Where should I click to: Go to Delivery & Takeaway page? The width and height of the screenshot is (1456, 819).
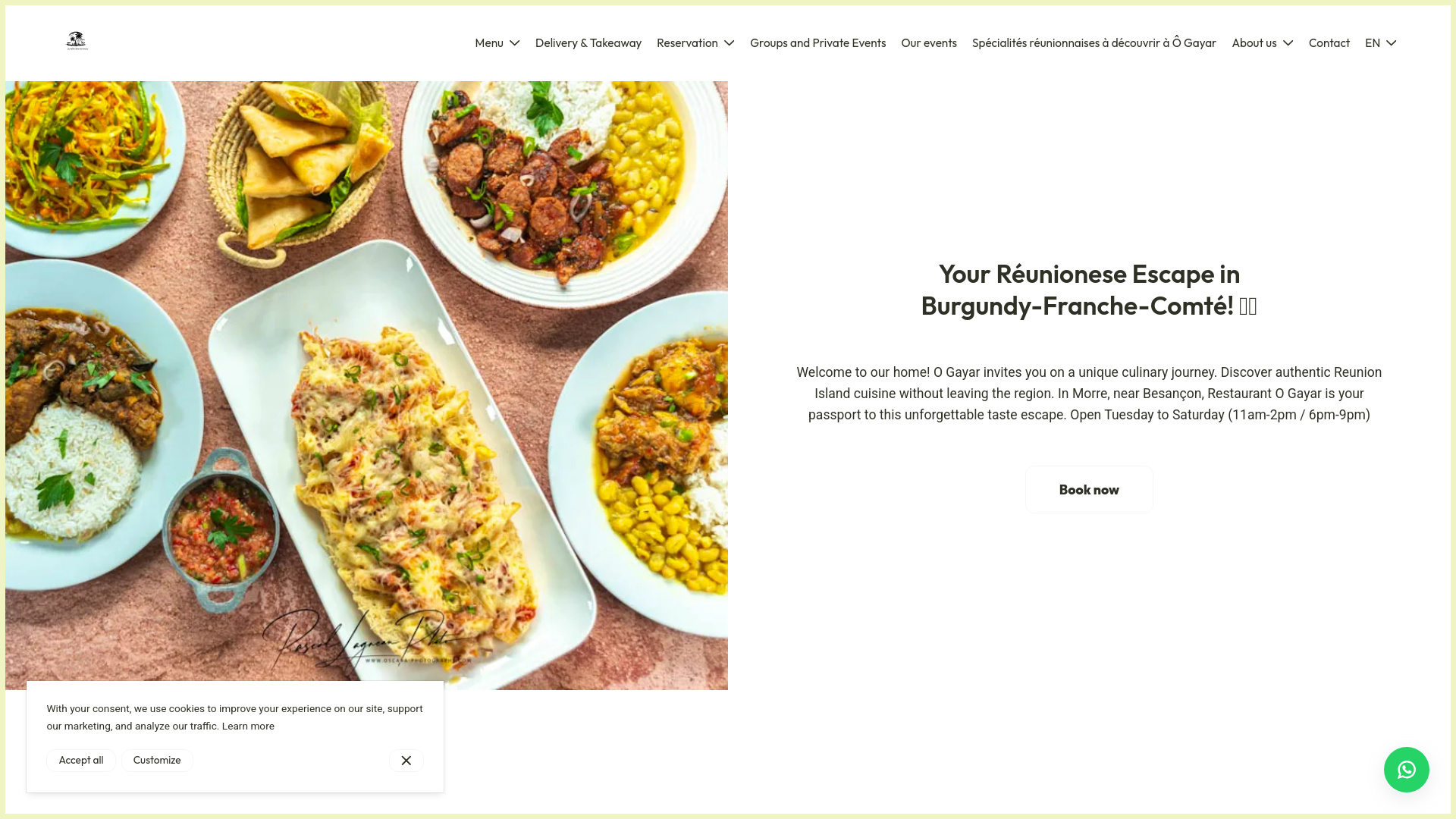(x=588, y=43)
